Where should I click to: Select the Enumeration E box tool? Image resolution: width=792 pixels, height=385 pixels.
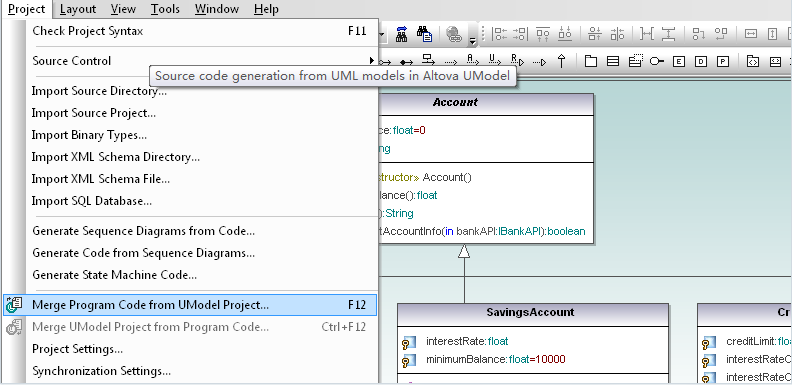679,61
